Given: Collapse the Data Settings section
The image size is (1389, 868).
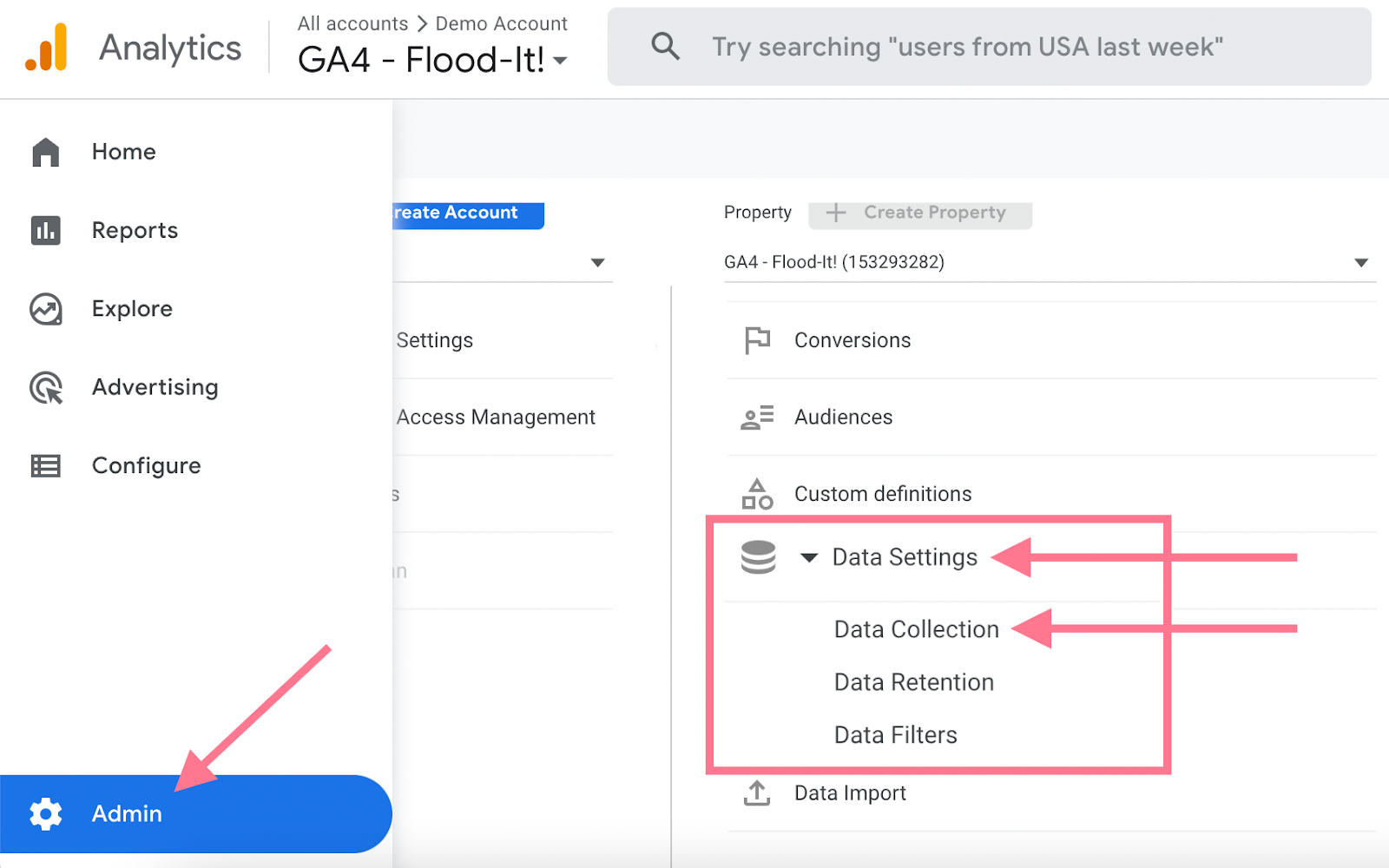Looking at the screenshot, I should tap(808, 558).
